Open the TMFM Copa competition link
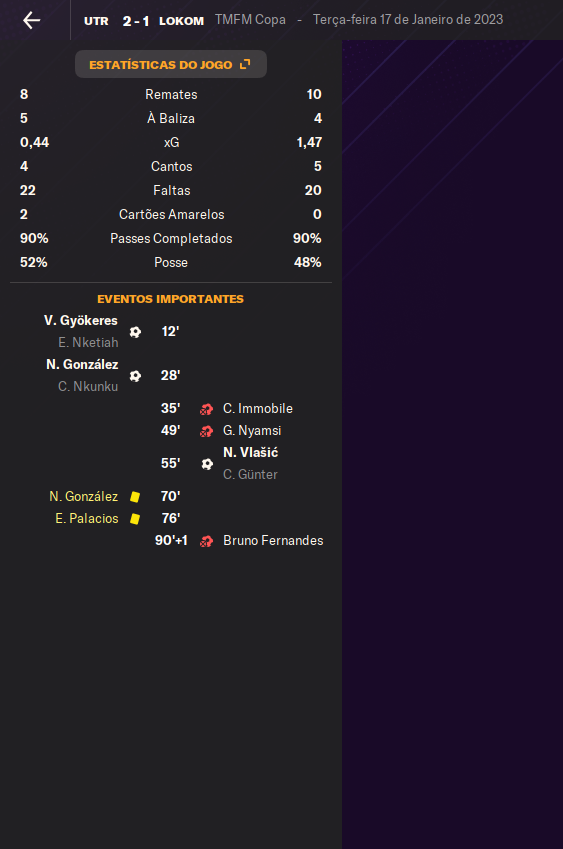Viewport: 563px width, 849px height. [x=250, y=19]
